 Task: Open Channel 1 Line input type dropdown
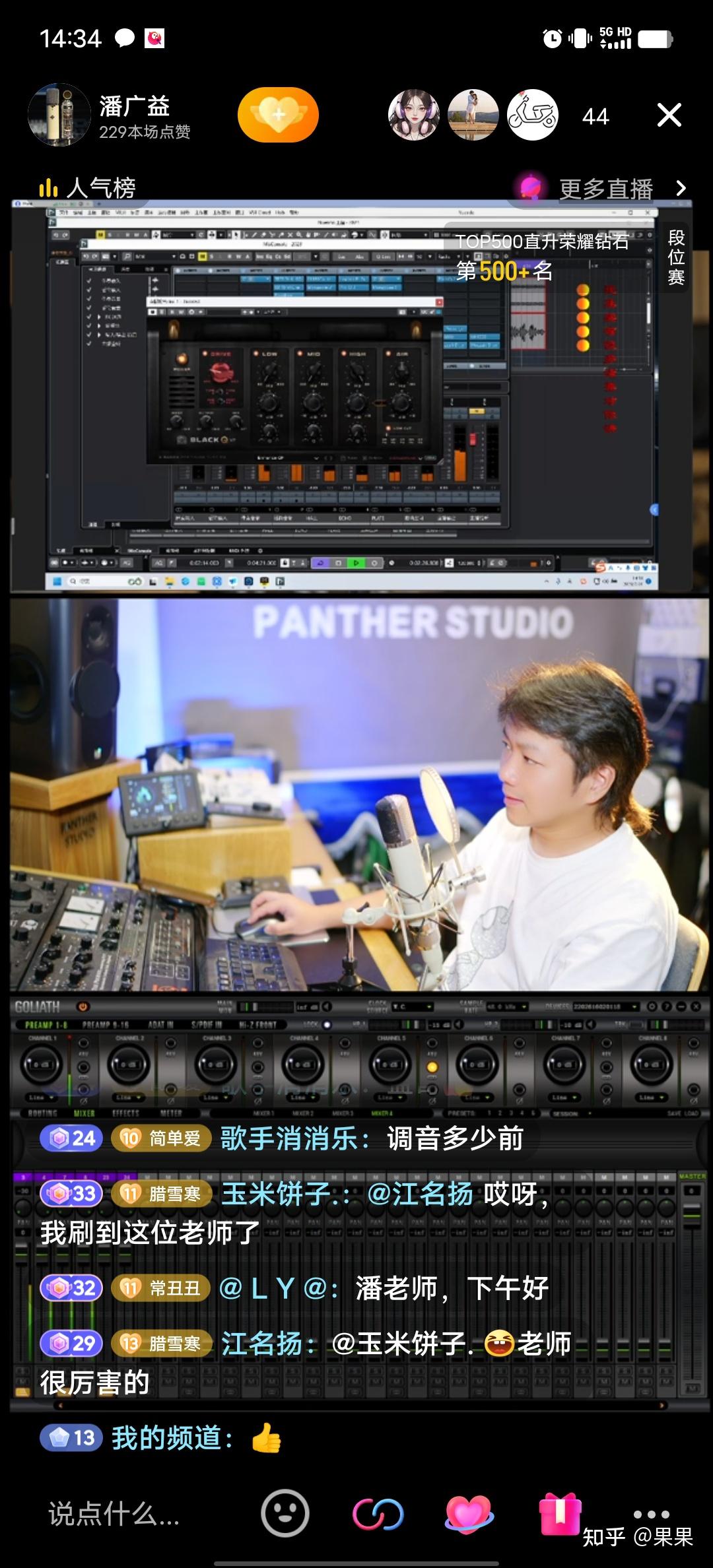pyautogui.click(x=40, y=1097)
